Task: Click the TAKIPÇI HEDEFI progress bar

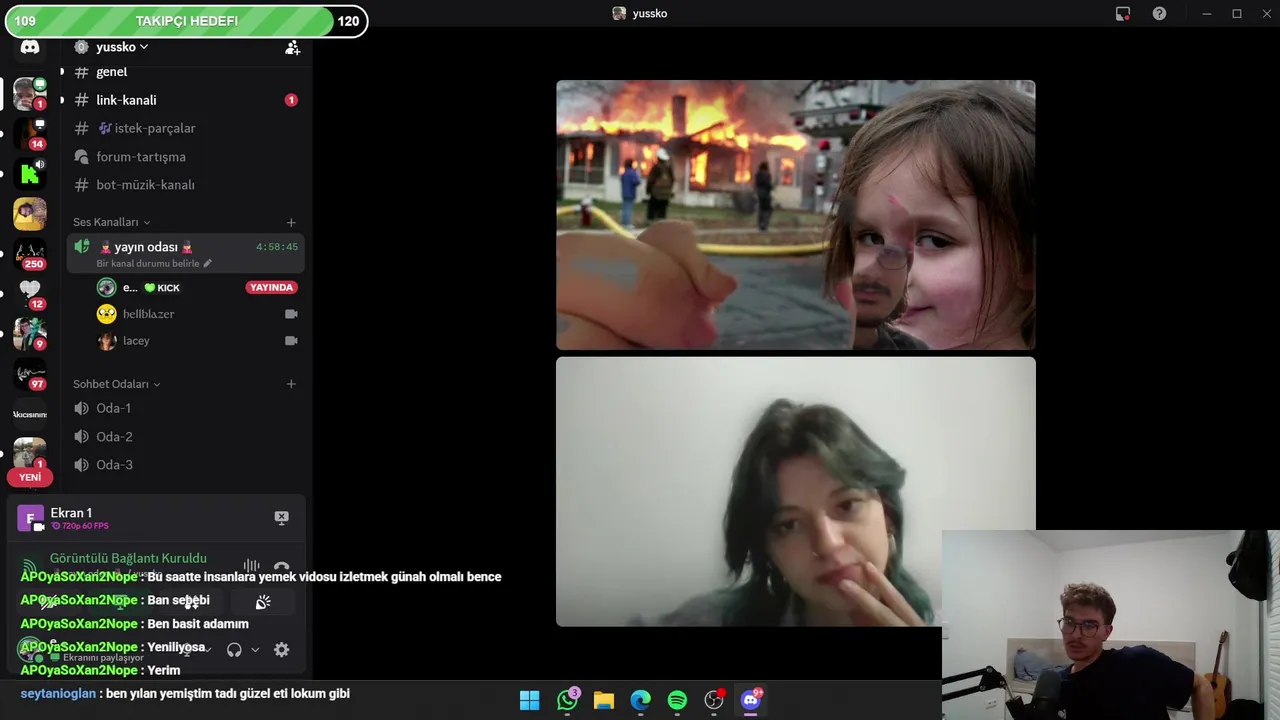Action: (186, 21)
